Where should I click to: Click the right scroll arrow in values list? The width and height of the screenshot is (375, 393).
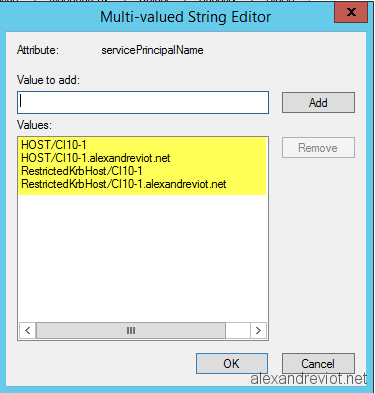[x=258, y=330]
